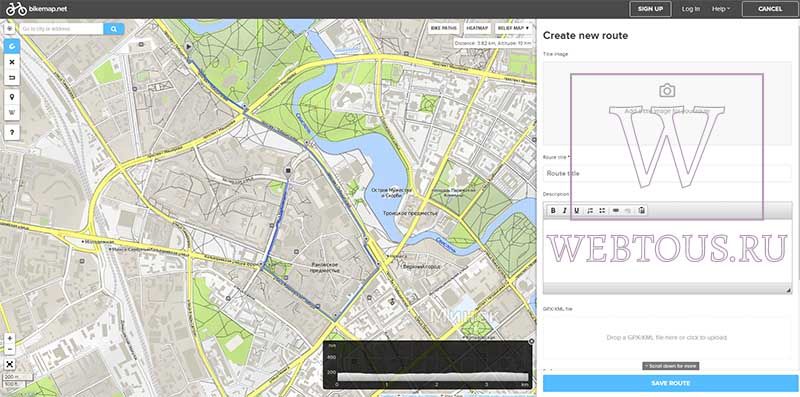Click the fullscreen expand map icon
The width and height of the screenshot is (800, 397).
pos(10,364)
